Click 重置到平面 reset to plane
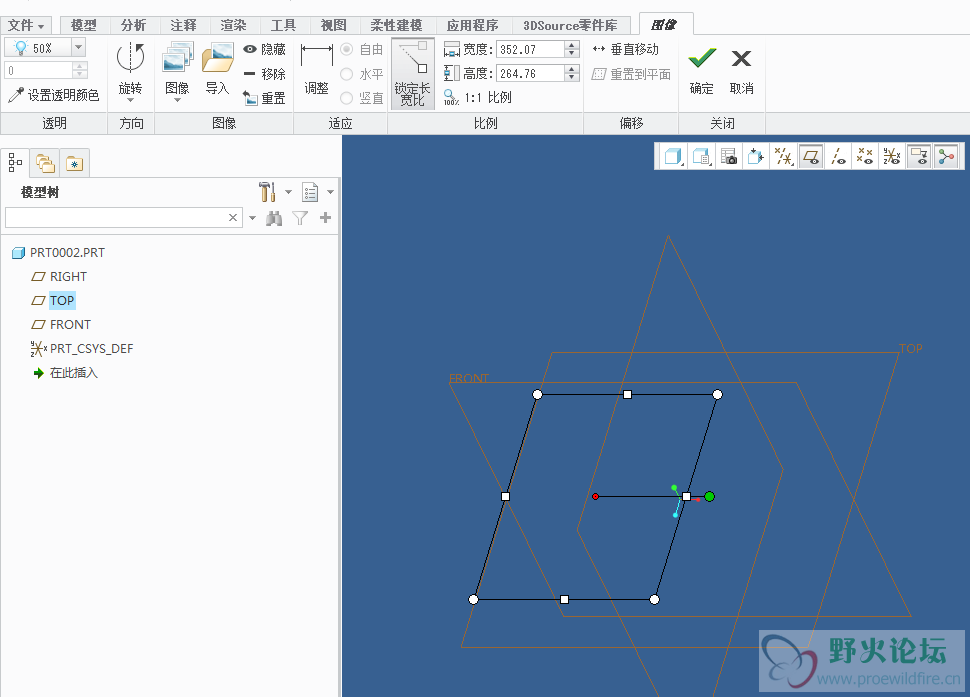 (x=631, y=74)
